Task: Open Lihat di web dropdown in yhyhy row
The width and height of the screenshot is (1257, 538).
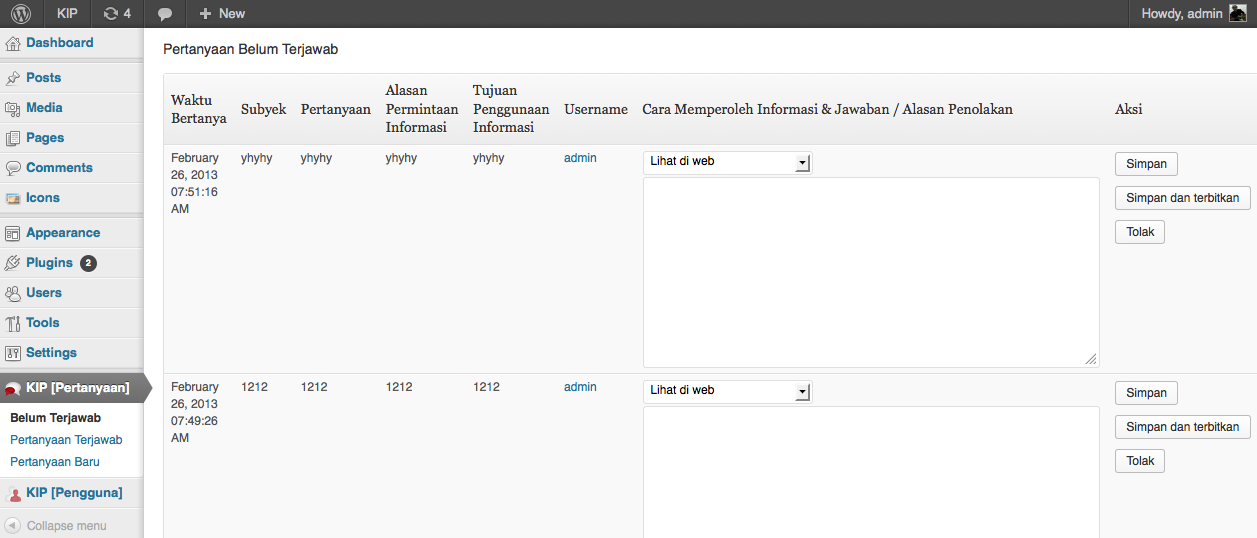Action: coord(727,162)
